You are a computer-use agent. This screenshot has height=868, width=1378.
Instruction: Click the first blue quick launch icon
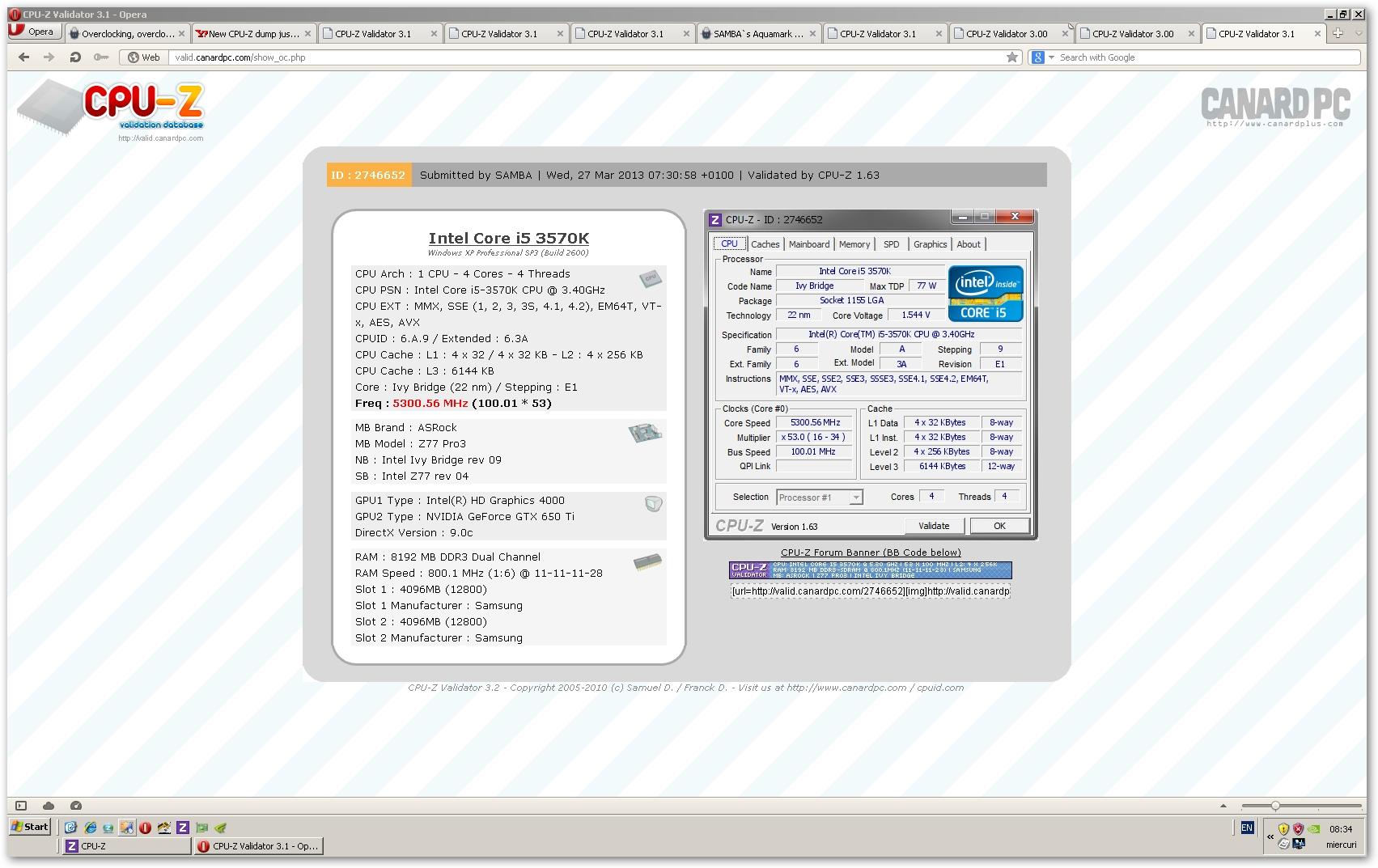(70, 828)
